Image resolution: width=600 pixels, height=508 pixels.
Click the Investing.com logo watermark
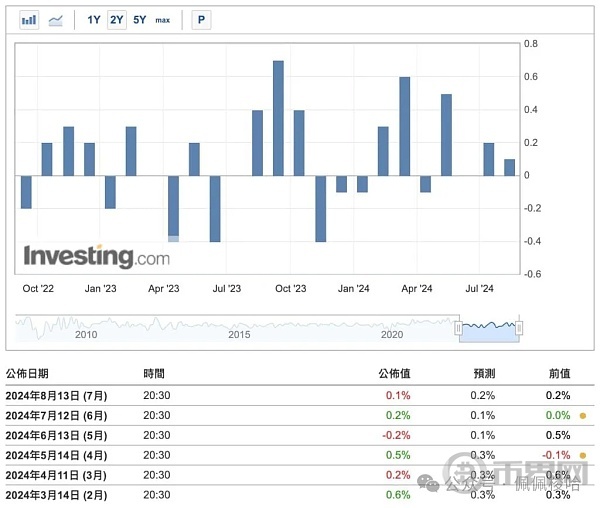(x=97, y=257)
